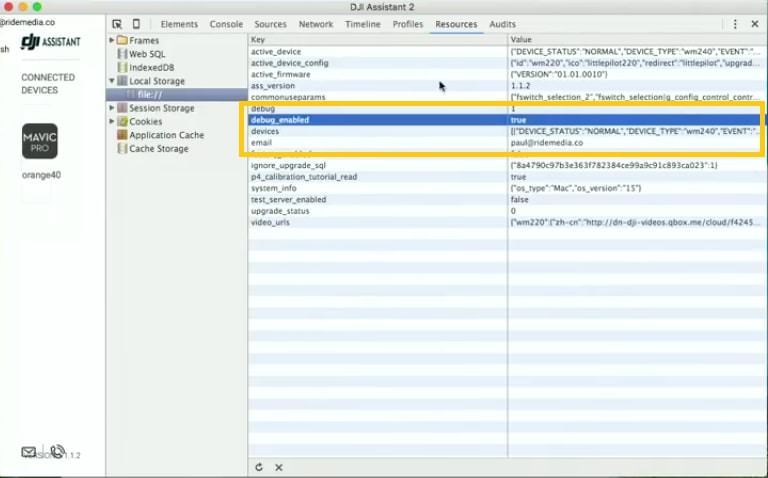Click the inspect element cursor icon
The height and width of the screenshot is (478, 768).
[117, 24]
